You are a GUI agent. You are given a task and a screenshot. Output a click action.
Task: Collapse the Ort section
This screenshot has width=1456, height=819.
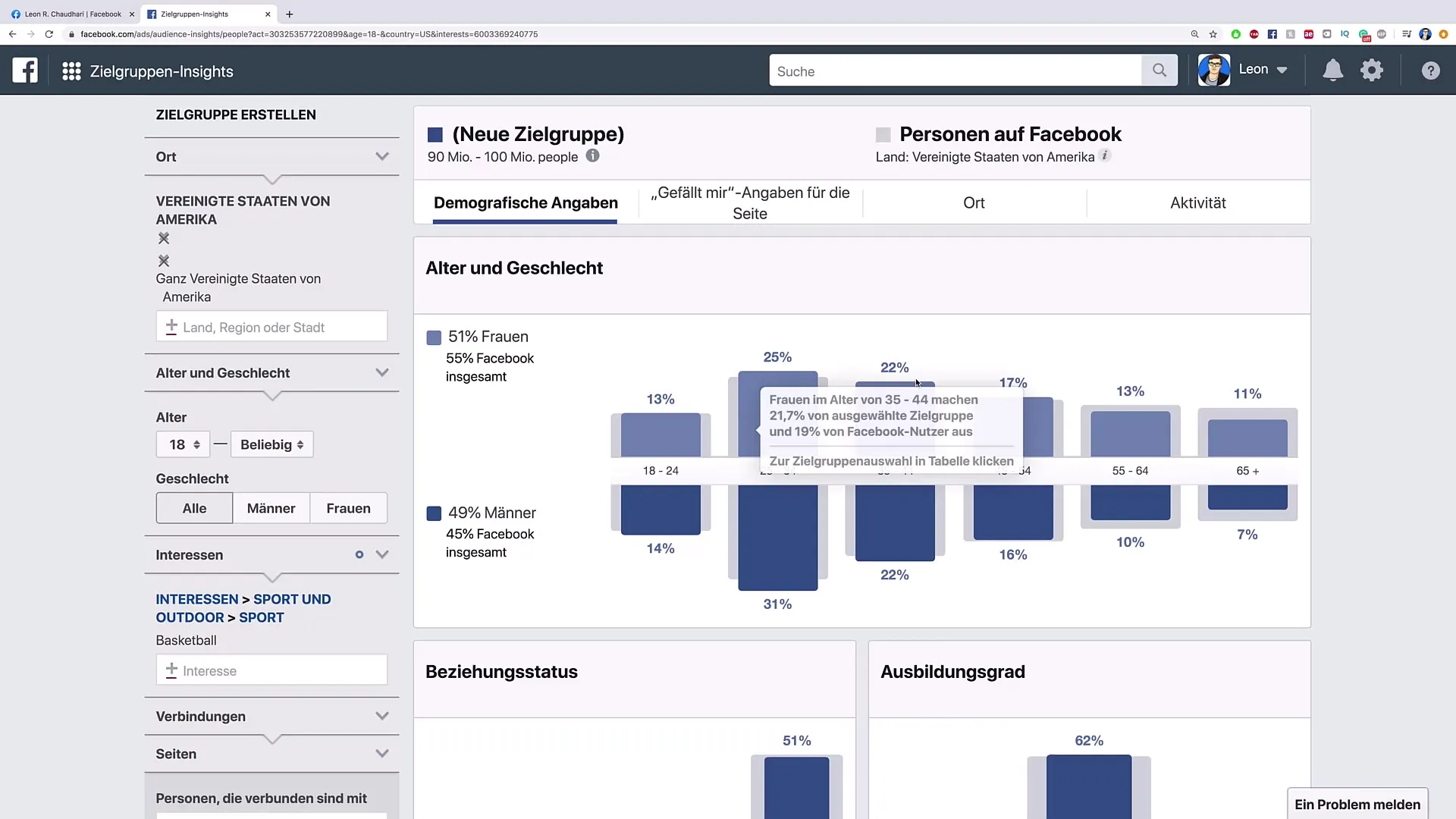tap(382, 156)
